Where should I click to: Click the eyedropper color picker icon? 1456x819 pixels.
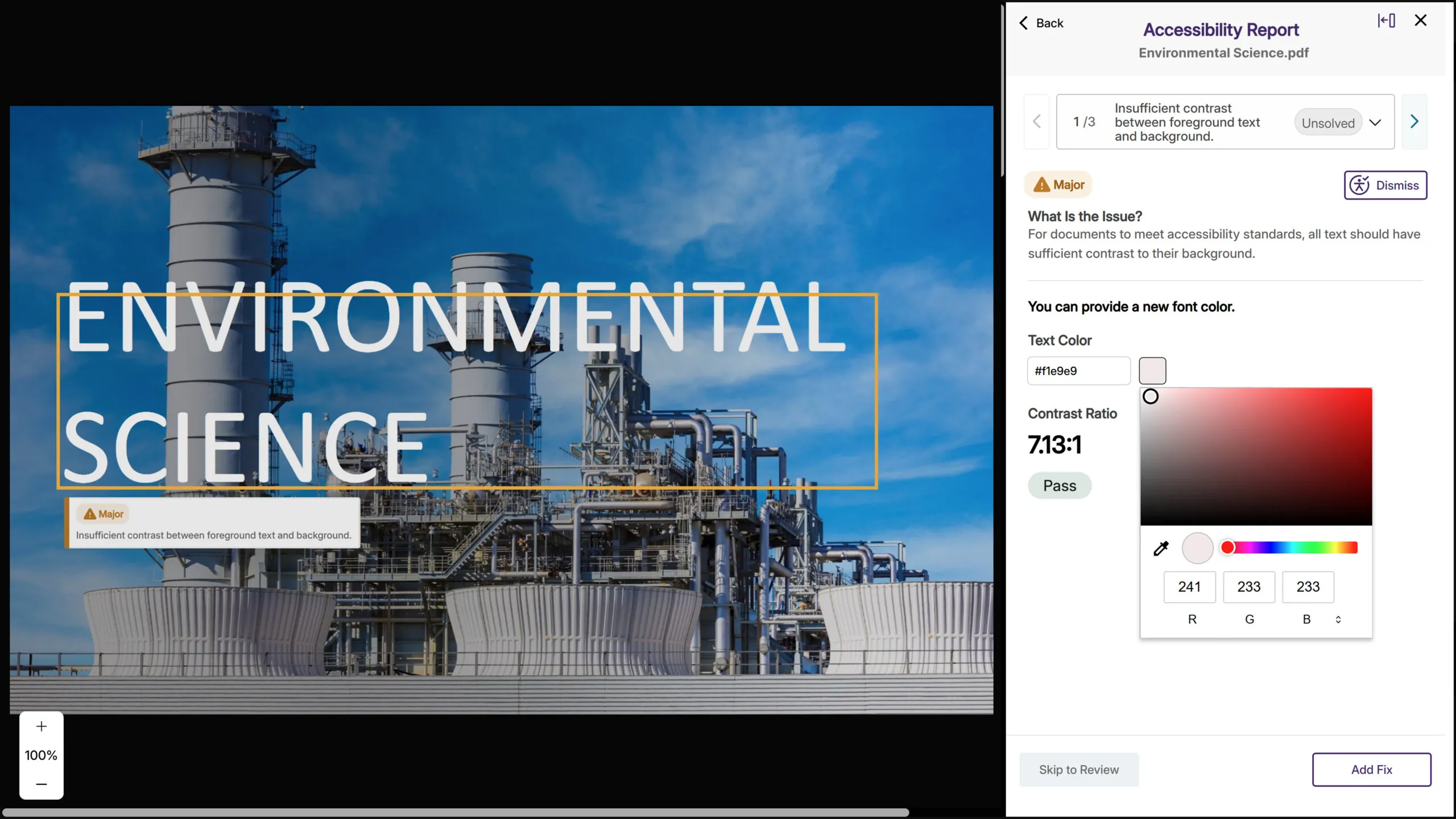(1161, 548)
